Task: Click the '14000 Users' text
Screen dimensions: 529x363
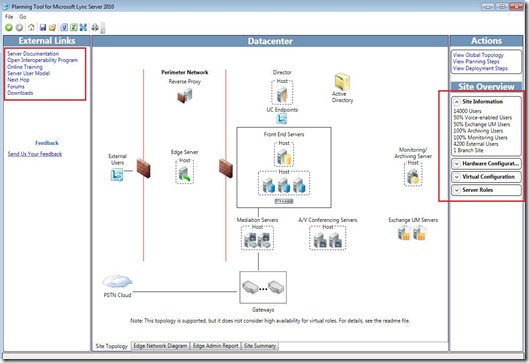Action: [467, 111]
